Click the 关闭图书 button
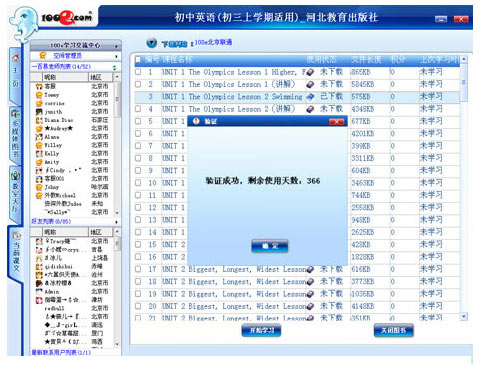Image resolution: width=480 pixels, height=365 pixels. click(393, 330)
